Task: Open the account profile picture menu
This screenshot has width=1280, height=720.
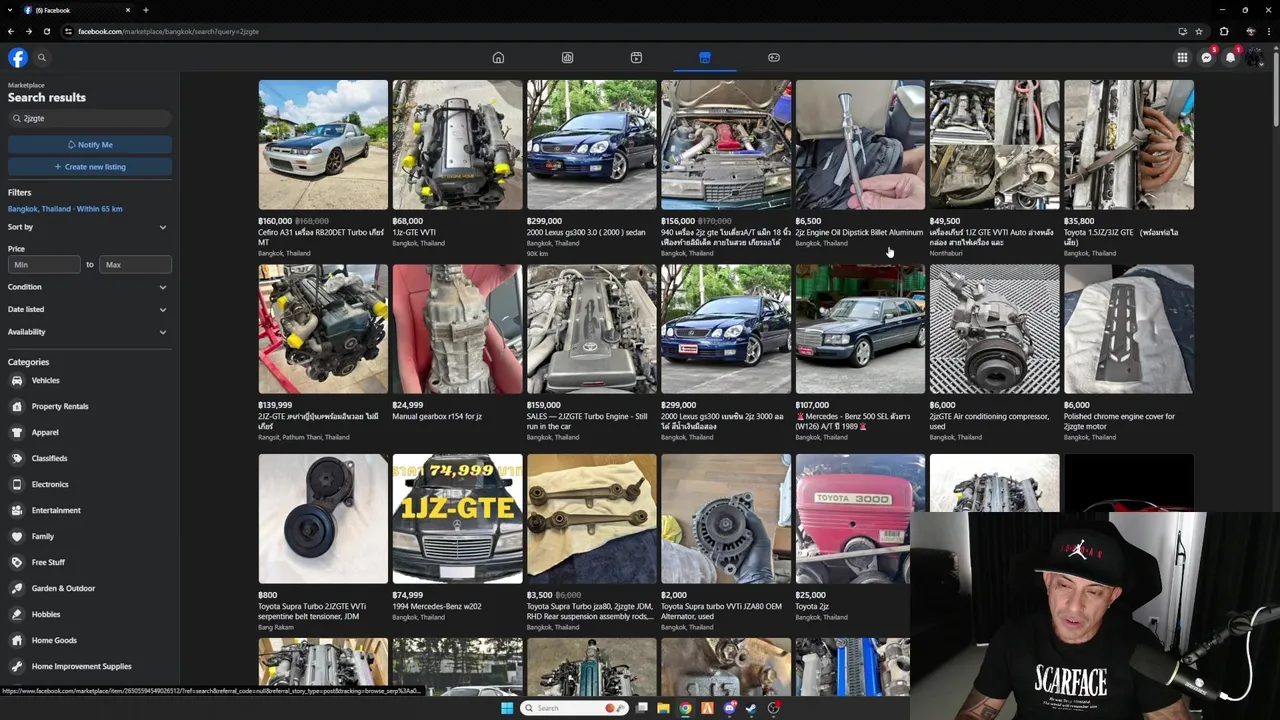Action: tap(1254, 57)
